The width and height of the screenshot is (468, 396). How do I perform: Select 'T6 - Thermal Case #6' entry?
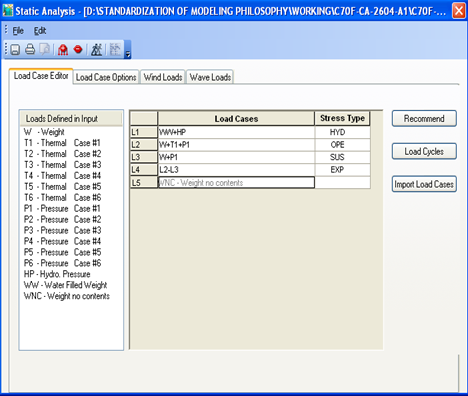(x=62, y=198)
